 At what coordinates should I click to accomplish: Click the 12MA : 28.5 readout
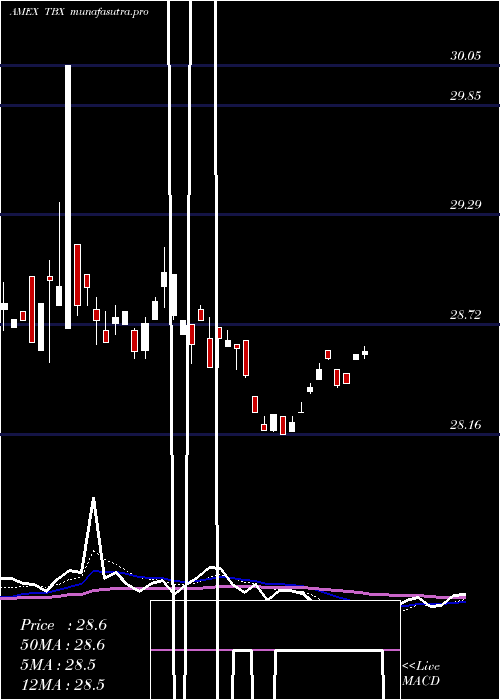coord(62,684)
